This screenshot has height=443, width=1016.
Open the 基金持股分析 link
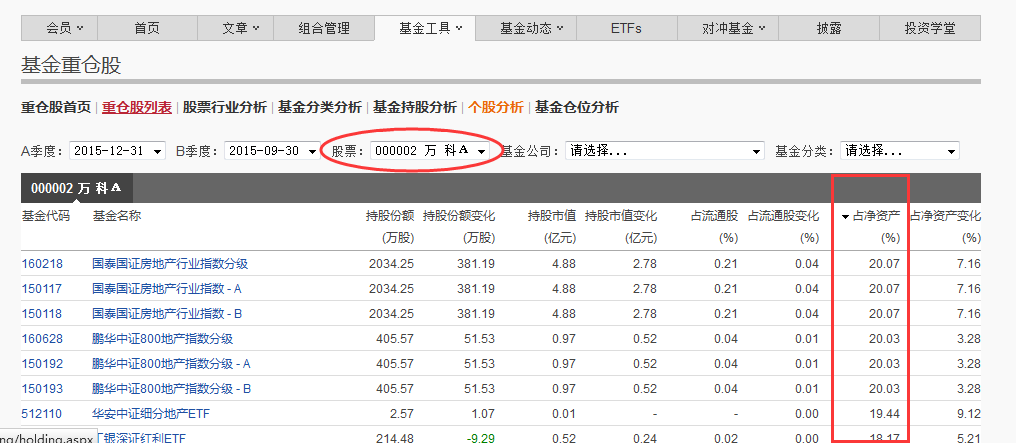click(415, 107)
